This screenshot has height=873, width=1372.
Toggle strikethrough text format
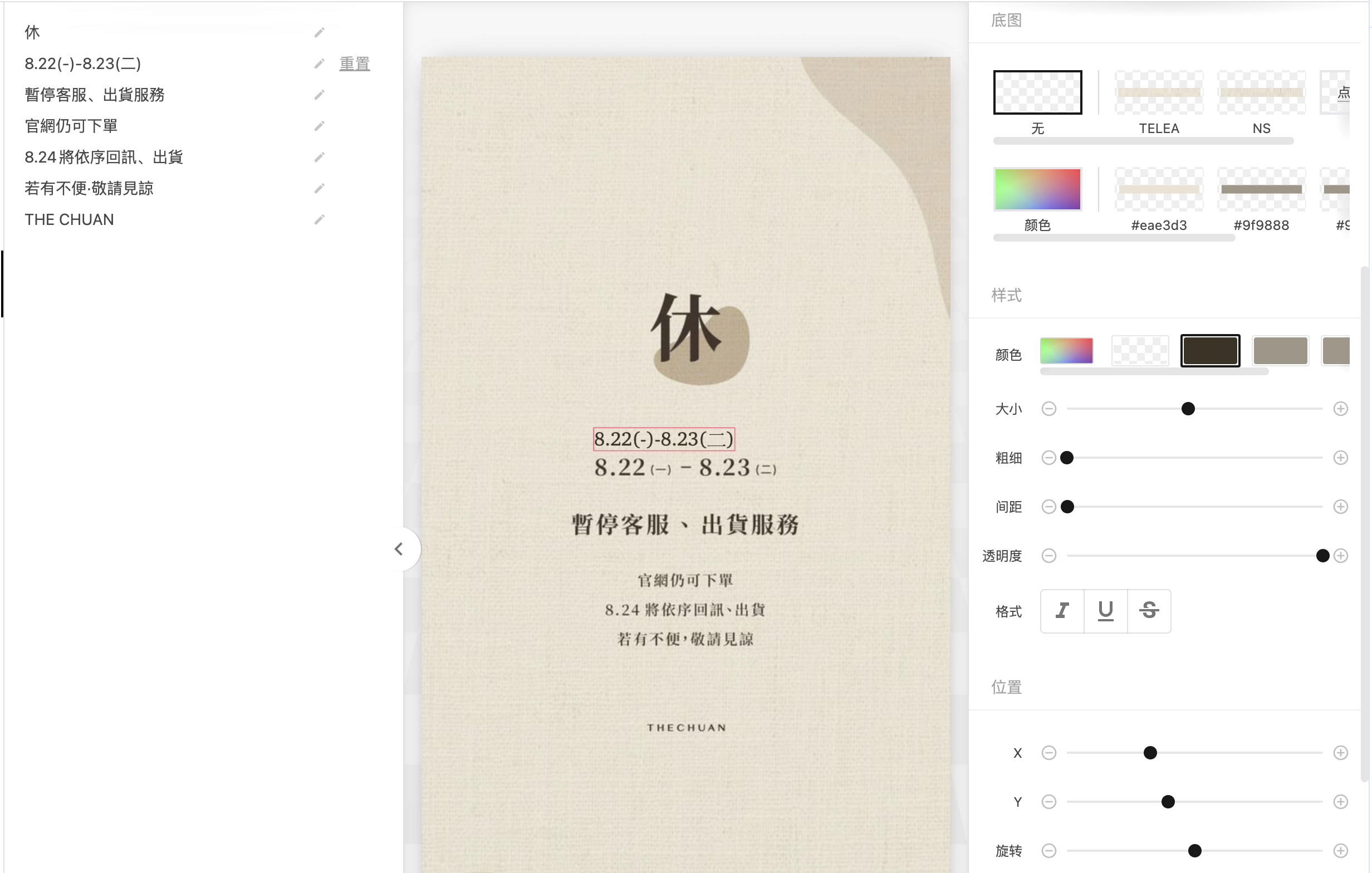(x=1149, y=611)
